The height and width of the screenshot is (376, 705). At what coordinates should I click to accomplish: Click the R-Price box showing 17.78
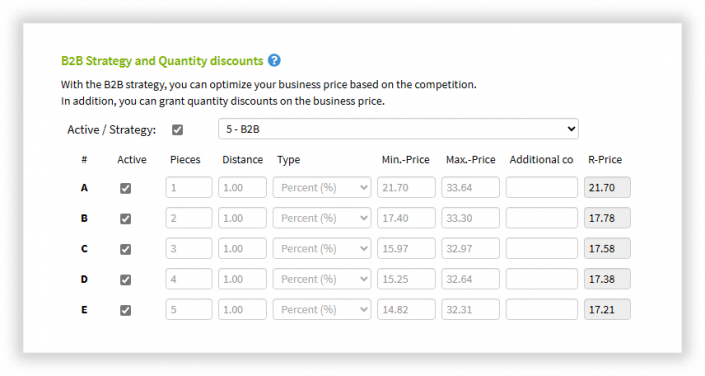pyautogui.click(x=607, y=218)
